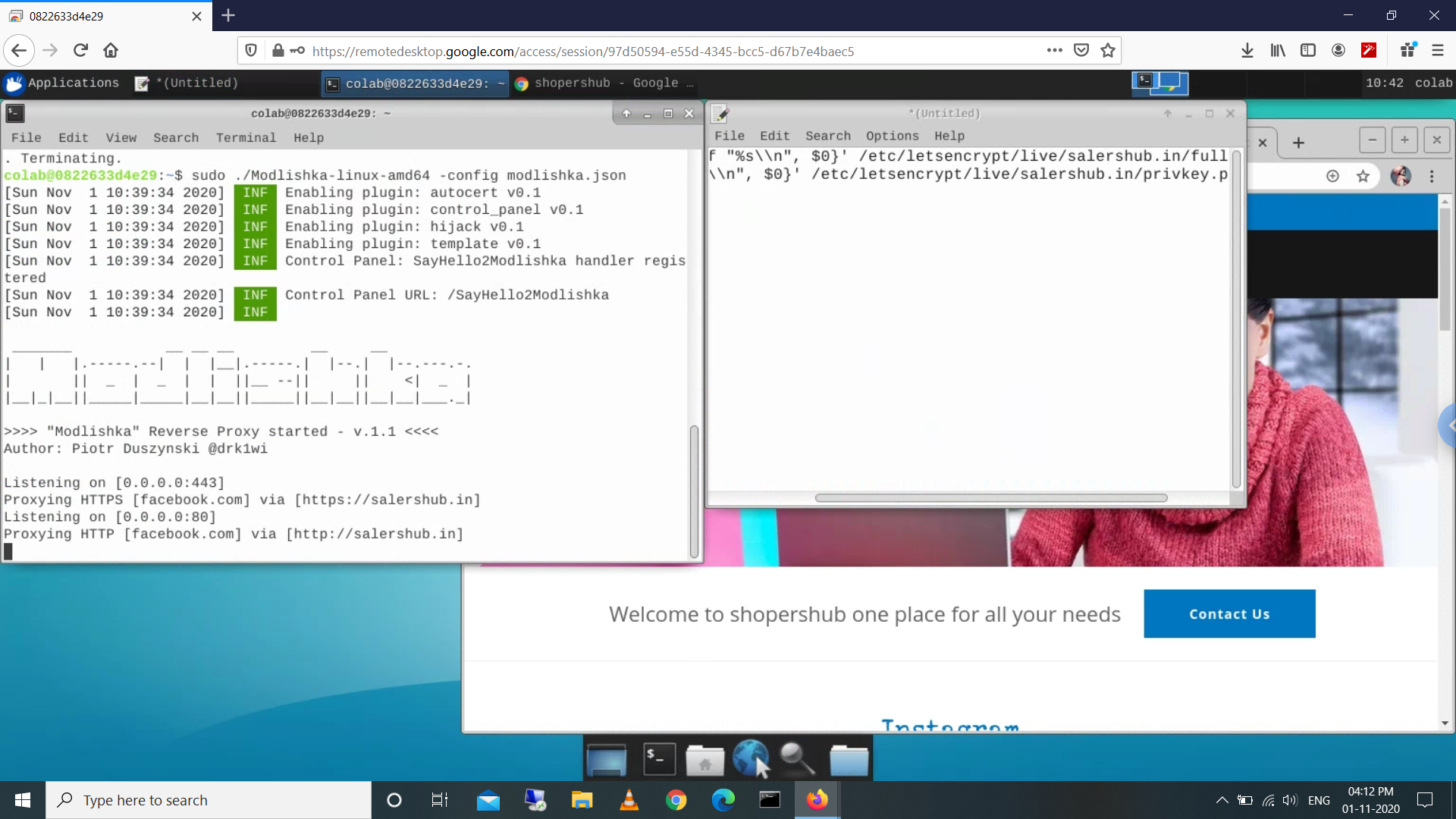Bookmark this page with the star icon

tap(1108, 51)
